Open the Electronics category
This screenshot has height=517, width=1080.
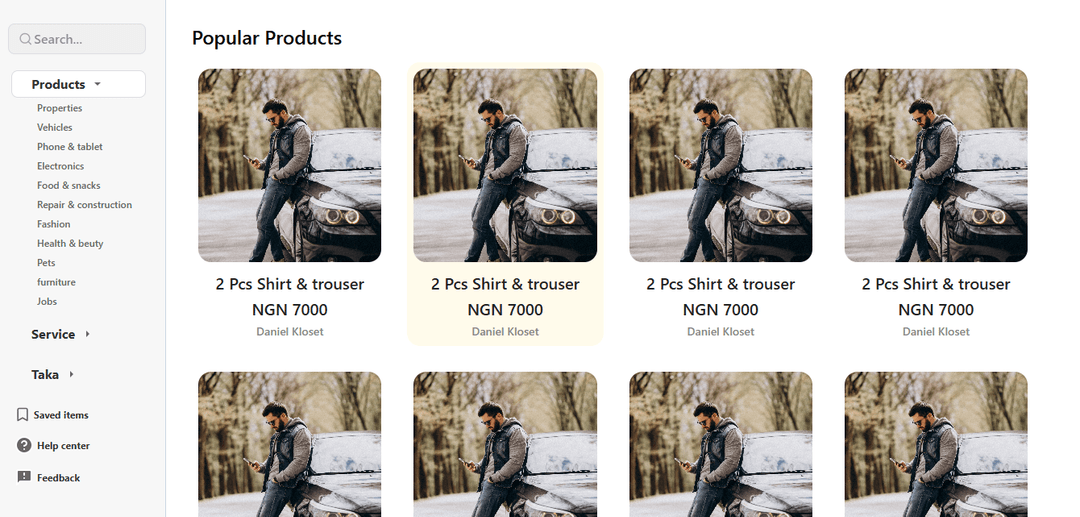coord(61,166)
